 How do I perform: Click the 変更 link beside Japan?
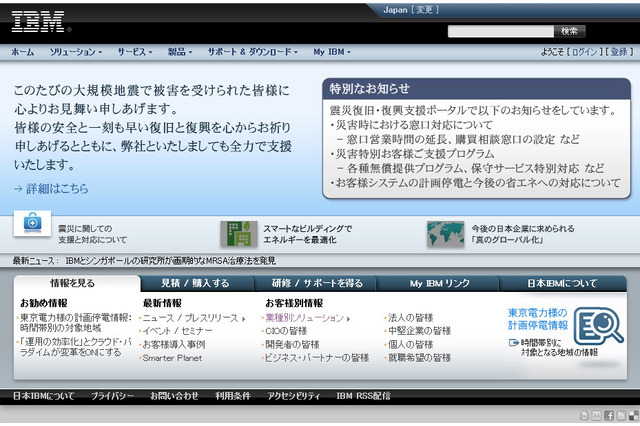pyautogui.click(x=424, y=10)
